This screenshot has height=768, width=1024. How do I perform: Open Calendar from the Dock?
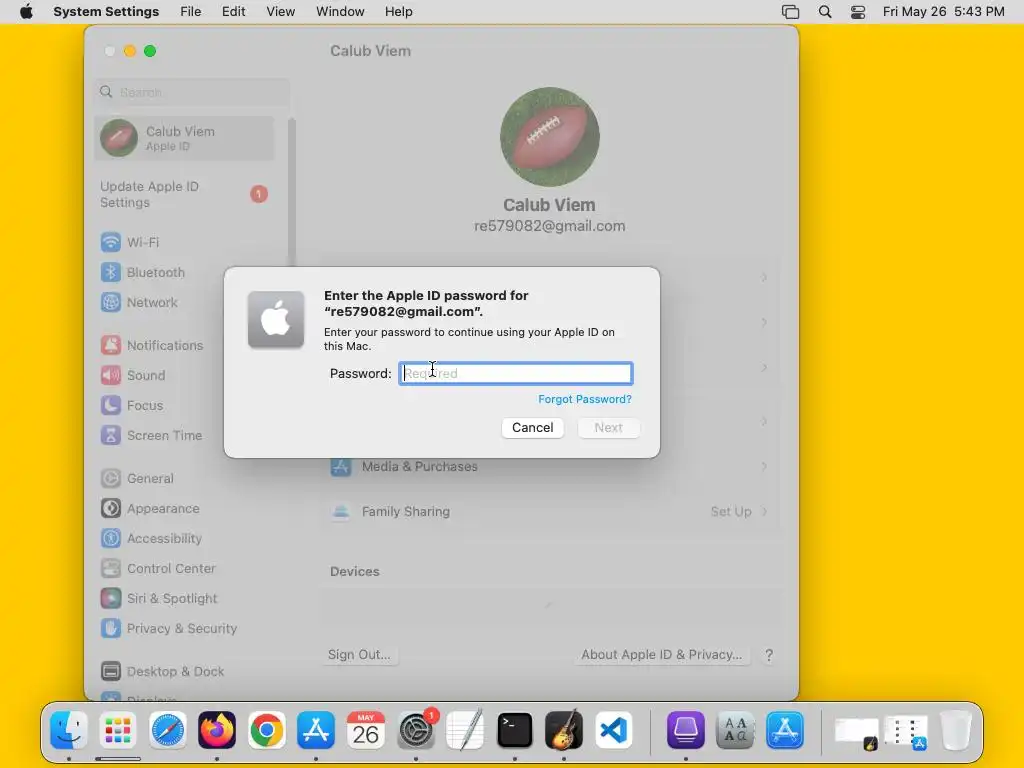point(366,730)
